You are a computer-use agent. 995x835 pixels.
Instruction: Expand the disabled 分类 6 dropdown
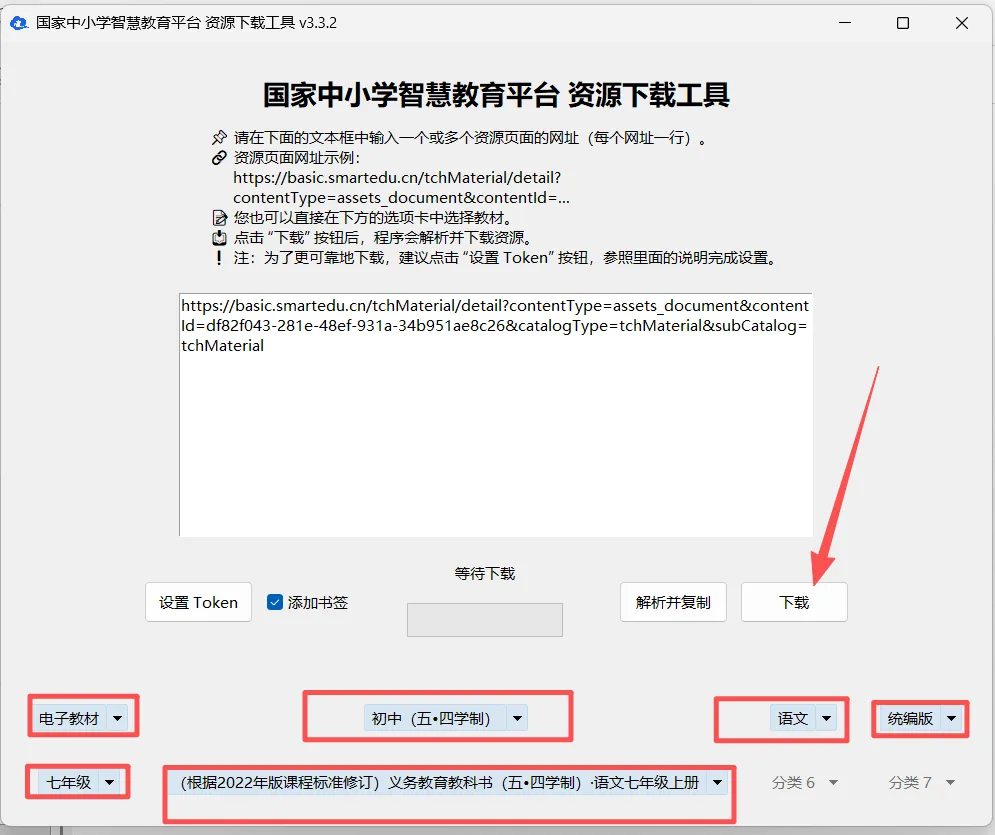click(x=805, y=782)
